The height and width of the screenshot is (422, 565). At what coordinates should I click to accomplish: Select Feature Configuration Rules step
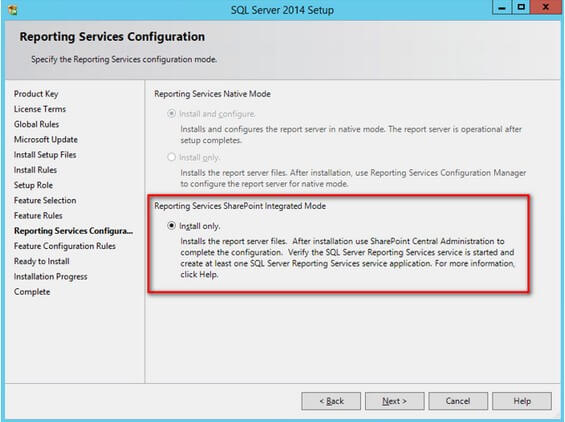click(x=65, y=246)
